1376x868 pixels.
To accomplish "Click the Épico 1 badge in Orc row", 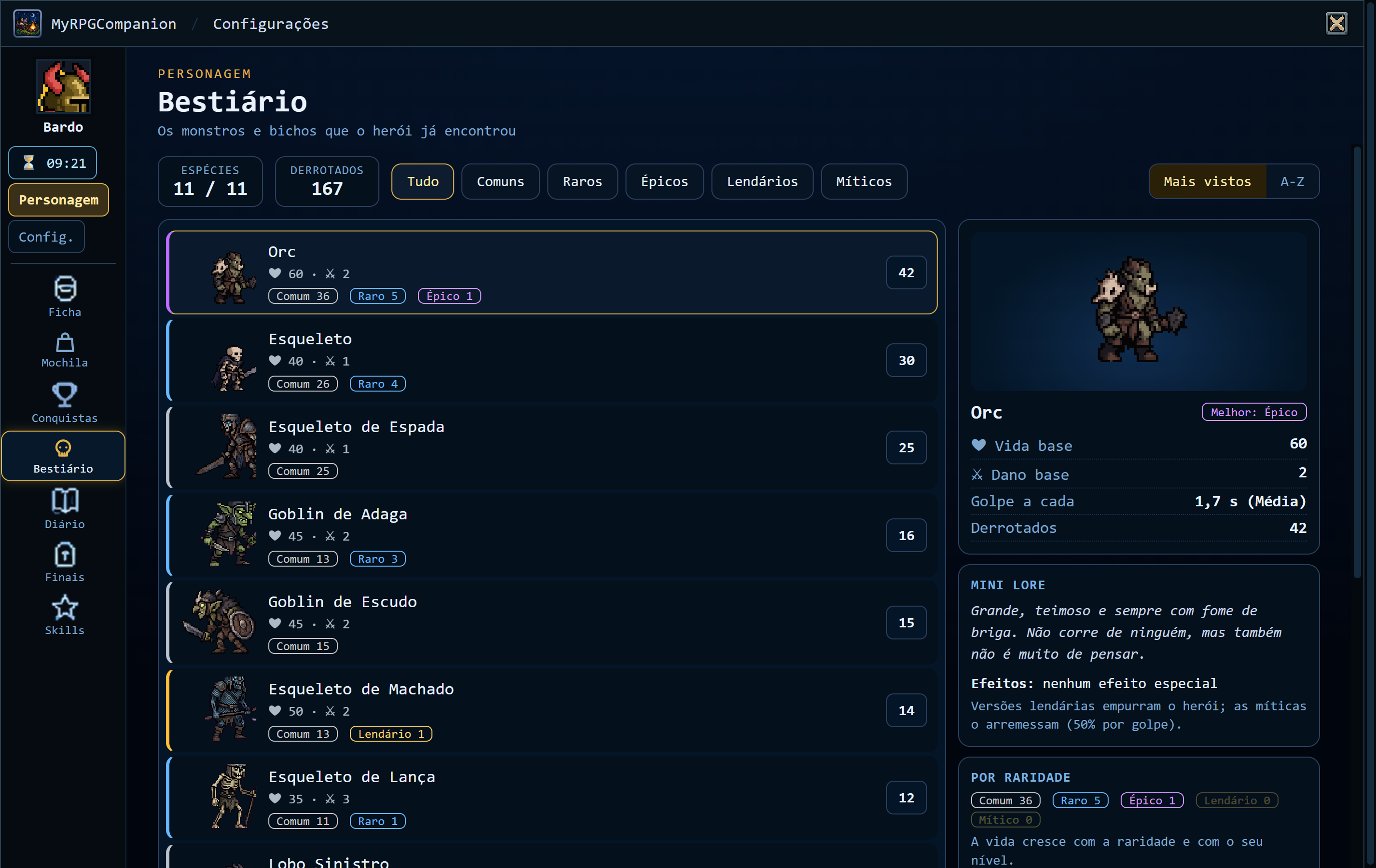I will tap(450, 296).
